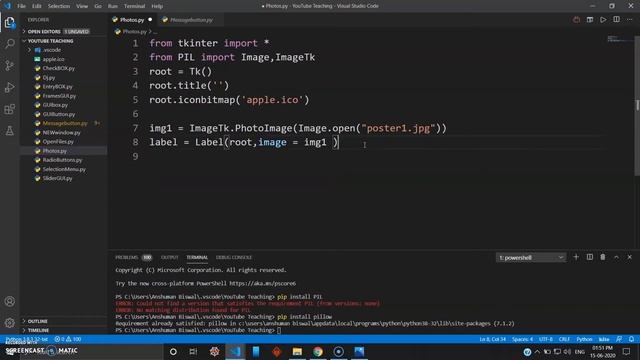Open the View menu
Screen dimensions: 640x360
pyautogui.click(x=82, y=6)
